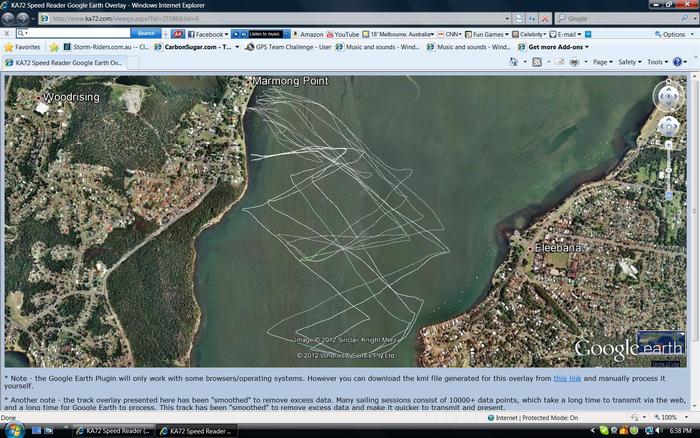The image size is (700, 438).
Task: Click the Home icon in command bar
Action: coord(514,62)
